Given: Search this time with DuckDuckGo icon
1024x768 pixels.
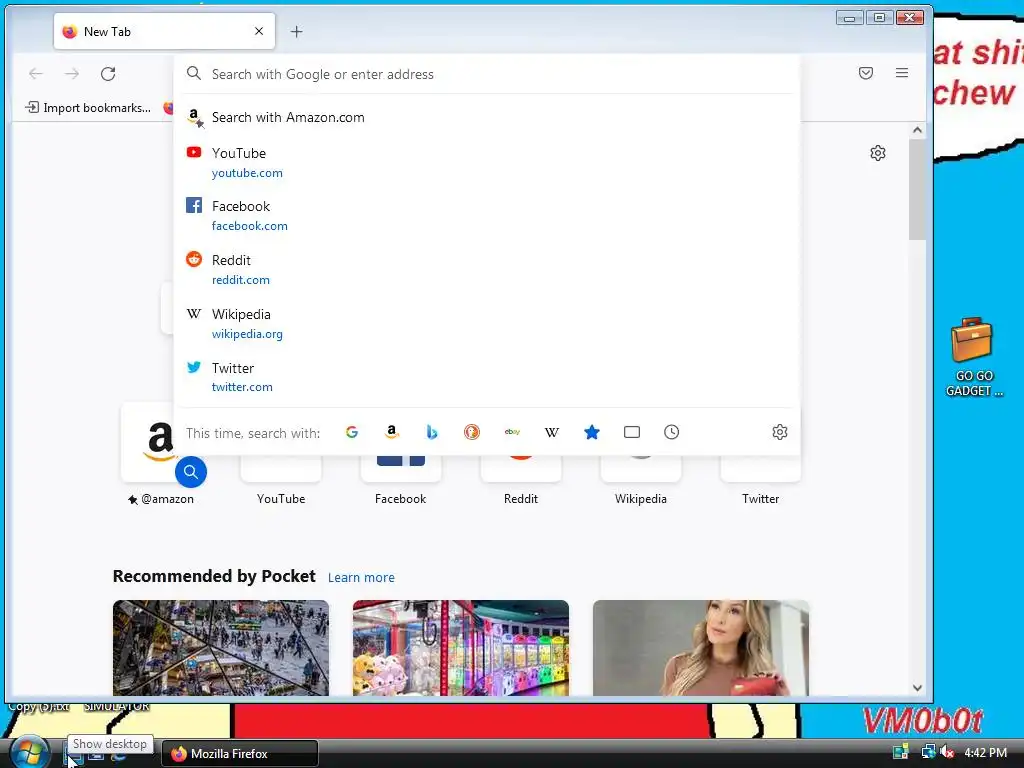Looking at the screenshot, I should 472,432.
